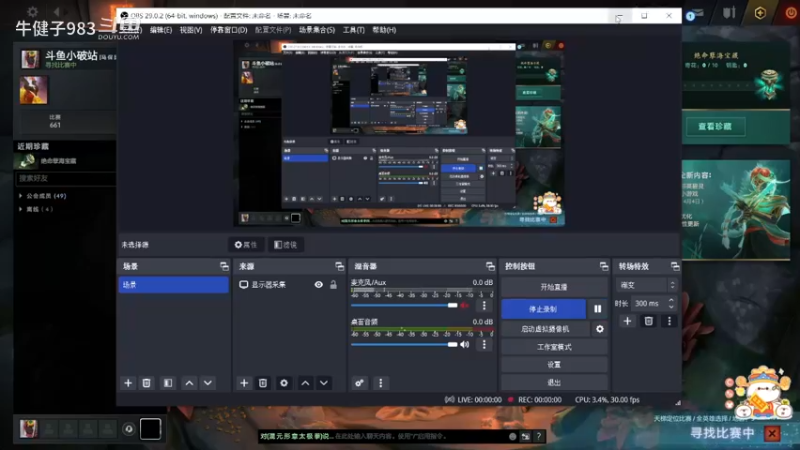The image size is (800, 450).
Task: Decrease transition duration with down stepper
Action: [x=671, y=307]
